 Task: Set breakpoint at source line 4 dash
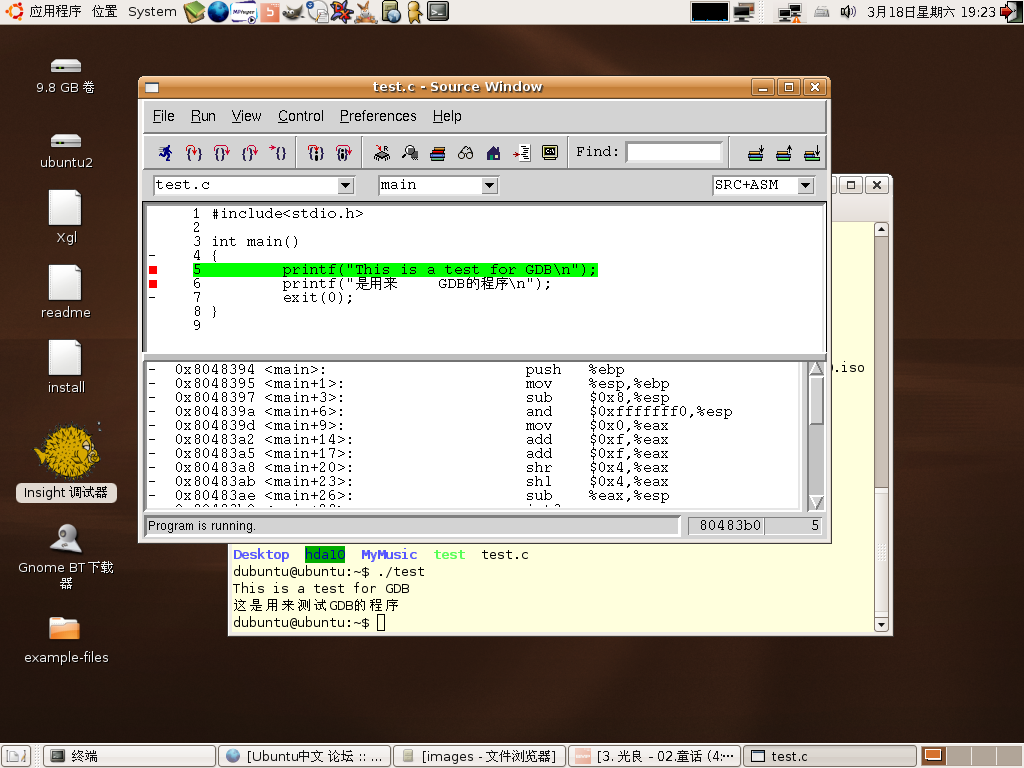coord(152,256)
